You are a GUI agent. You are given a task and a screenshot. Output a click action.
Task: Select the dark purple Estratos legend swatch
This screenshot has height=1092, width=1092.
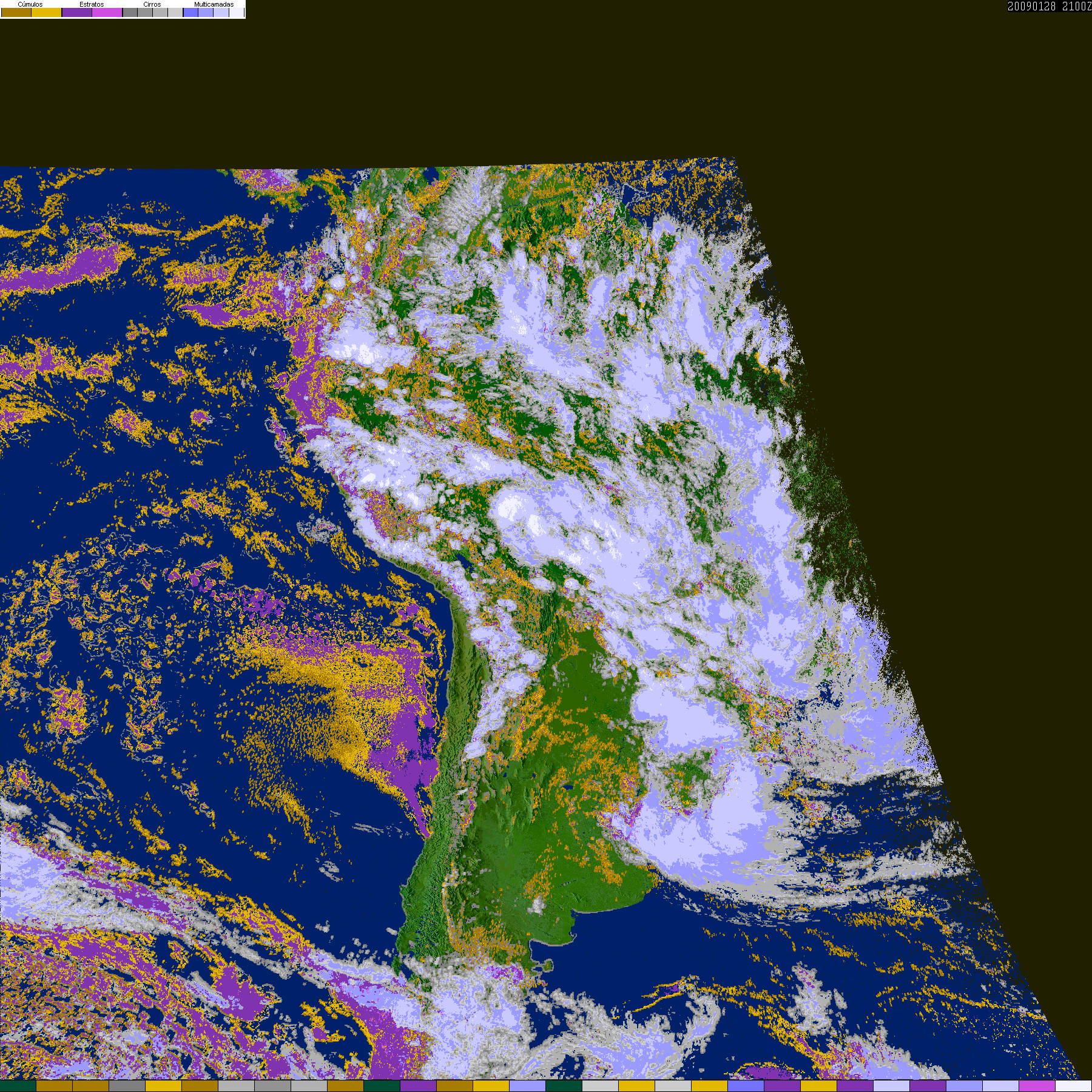[77, 12]
